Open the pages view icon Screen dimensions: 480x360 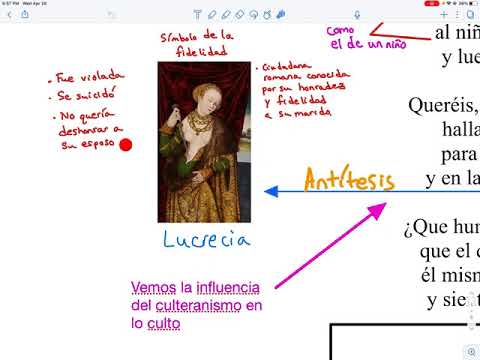[x=470, y=15]
